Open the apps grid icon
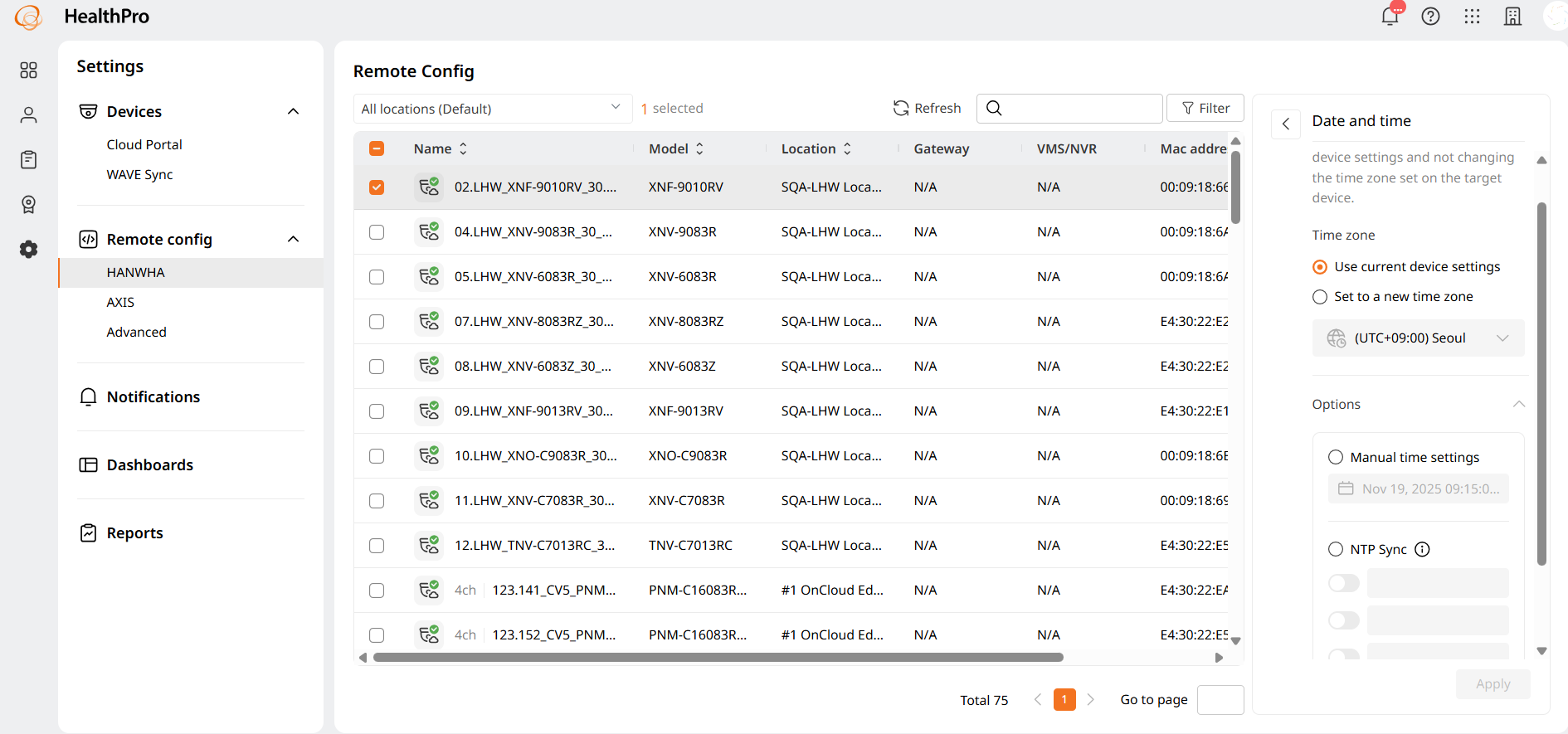Image resolution: width=1568 pixels, height=734 pixels. point(1472,17)
